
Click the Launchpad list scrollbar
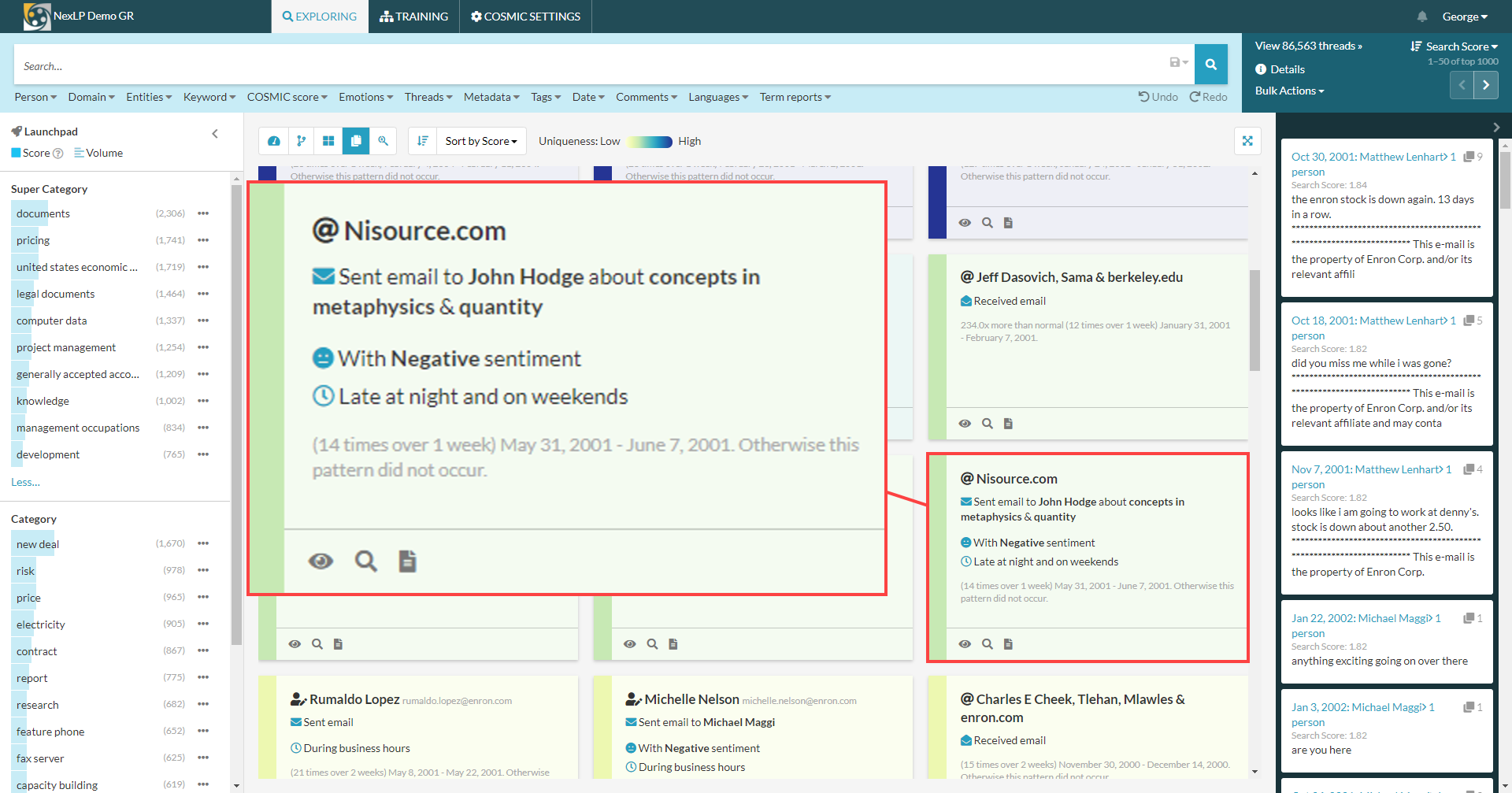236,415
